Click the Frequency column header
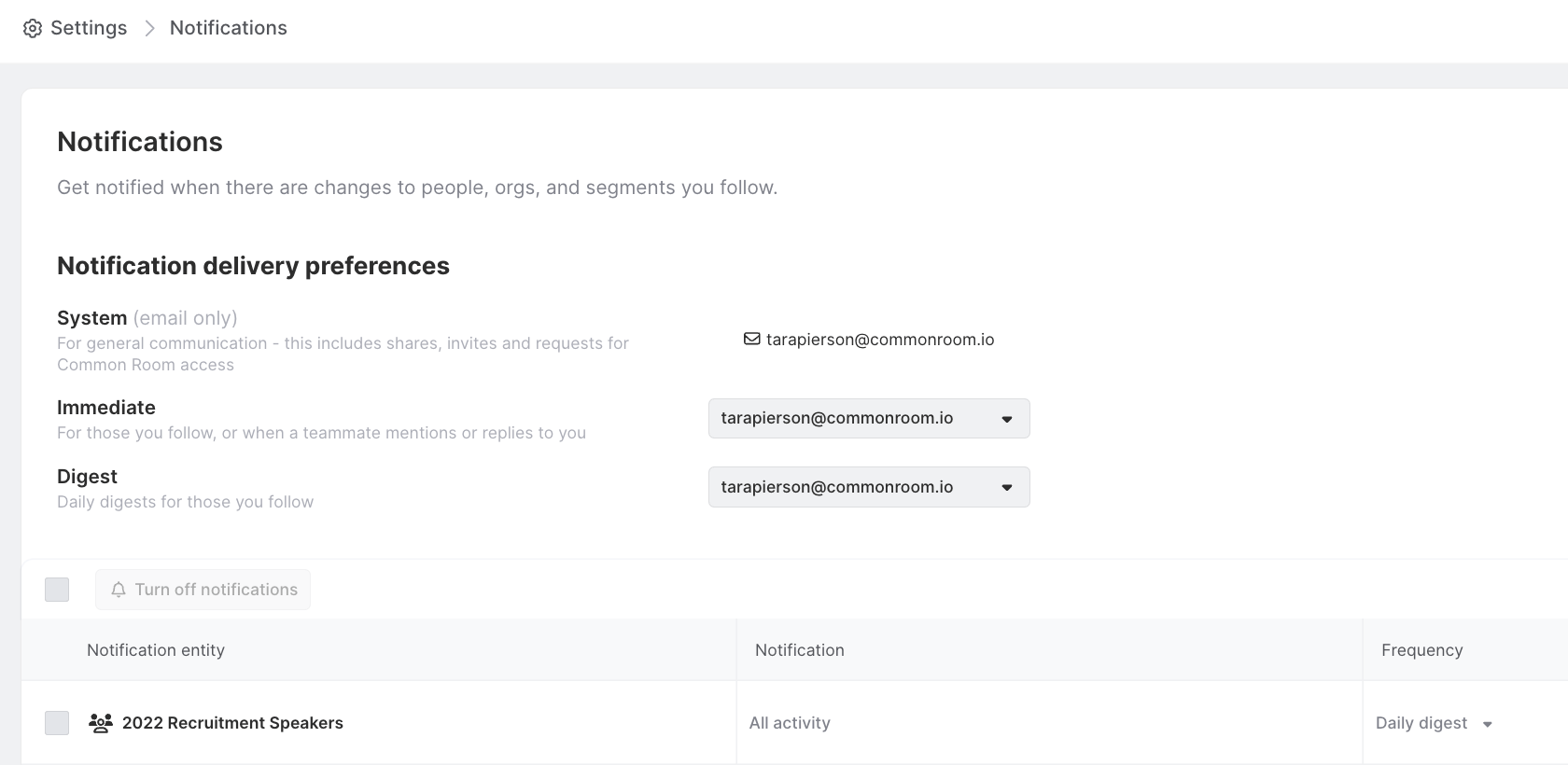 point(1421,650)
